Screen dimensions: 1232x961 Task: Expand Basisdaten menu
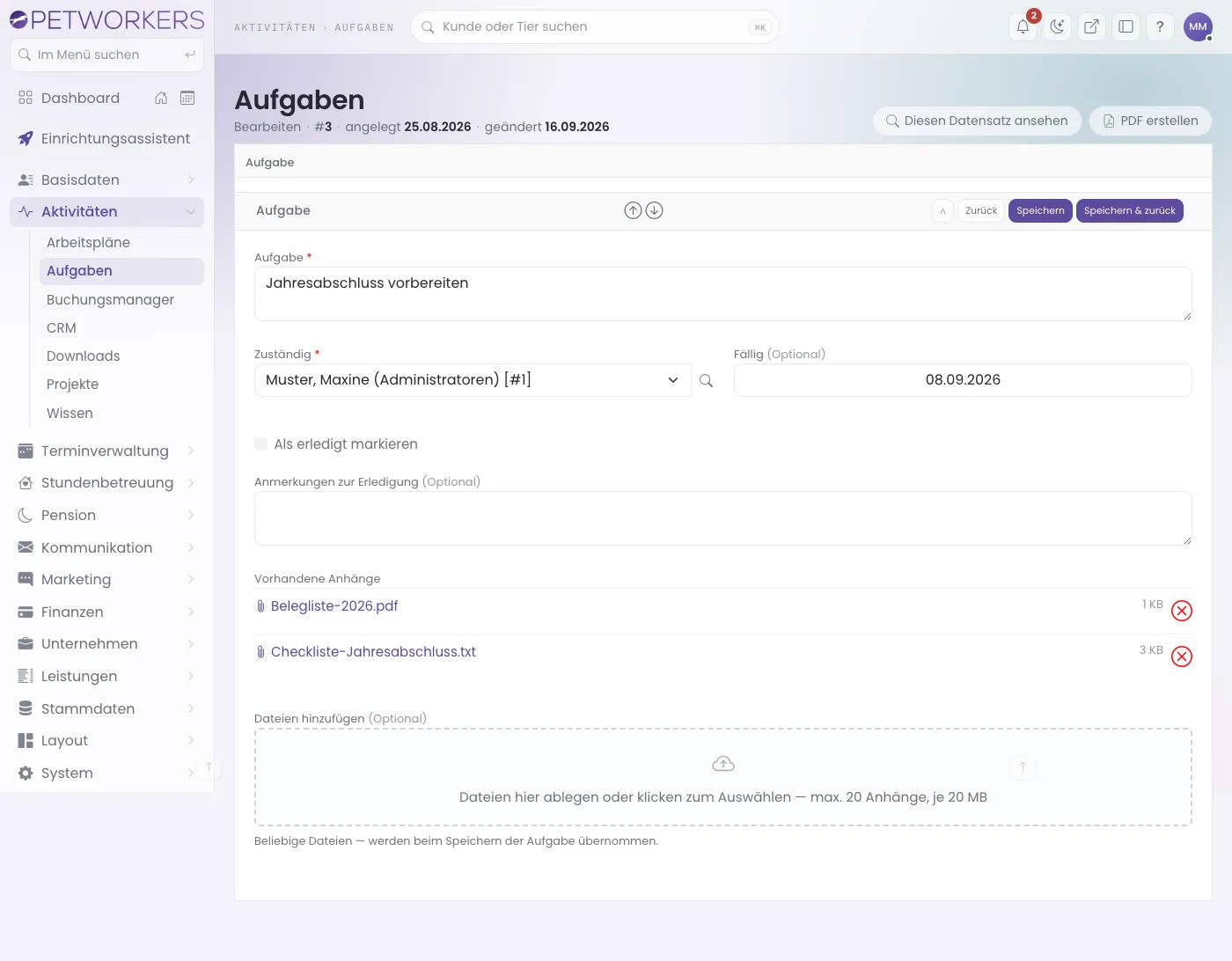(x=106, y=180)
